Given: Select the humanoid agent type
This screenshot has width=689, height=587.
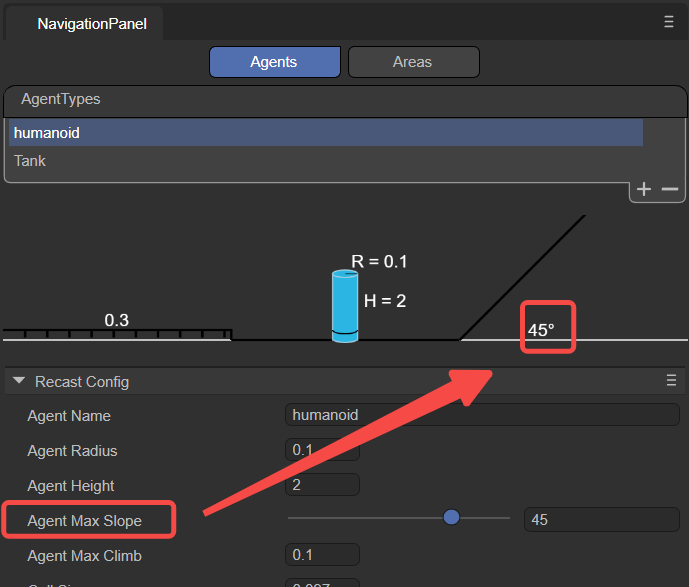Looking at the screenshot, I should coord(326,133).
